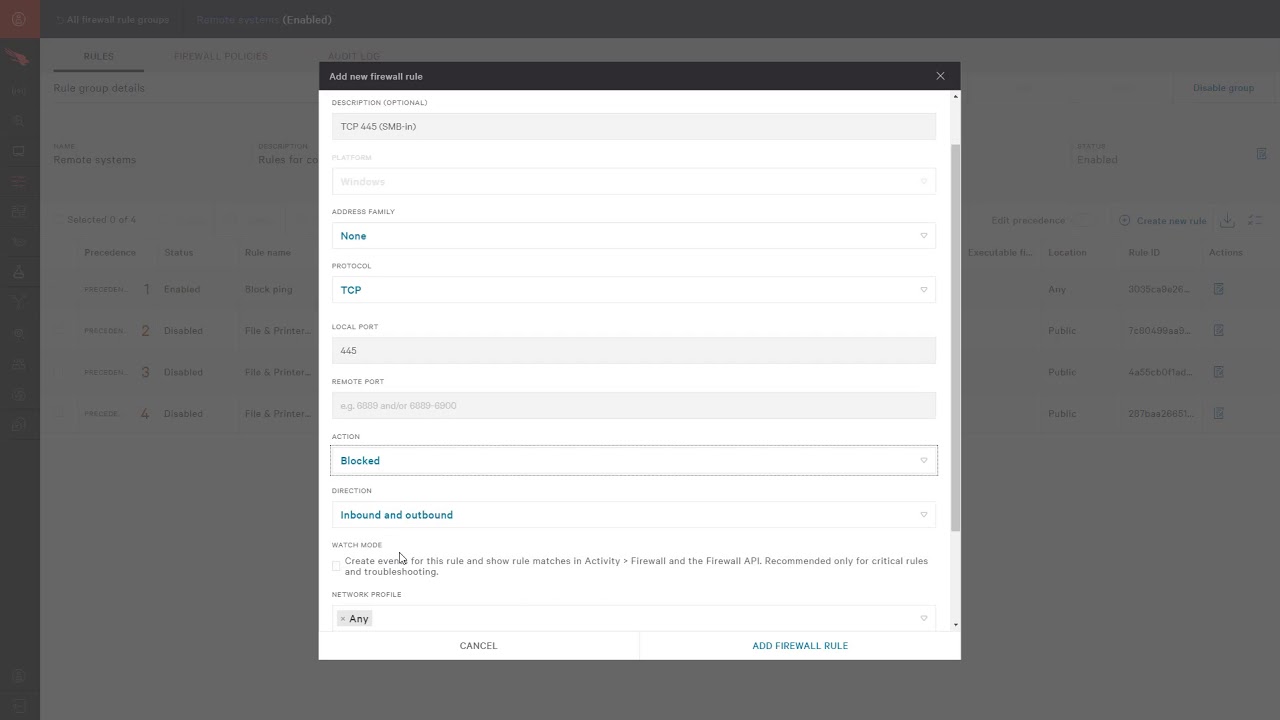This screenshot has height=720, width=1280.
Task: Open the Action dropdown showing Blocked
Action: coord(634,461)
